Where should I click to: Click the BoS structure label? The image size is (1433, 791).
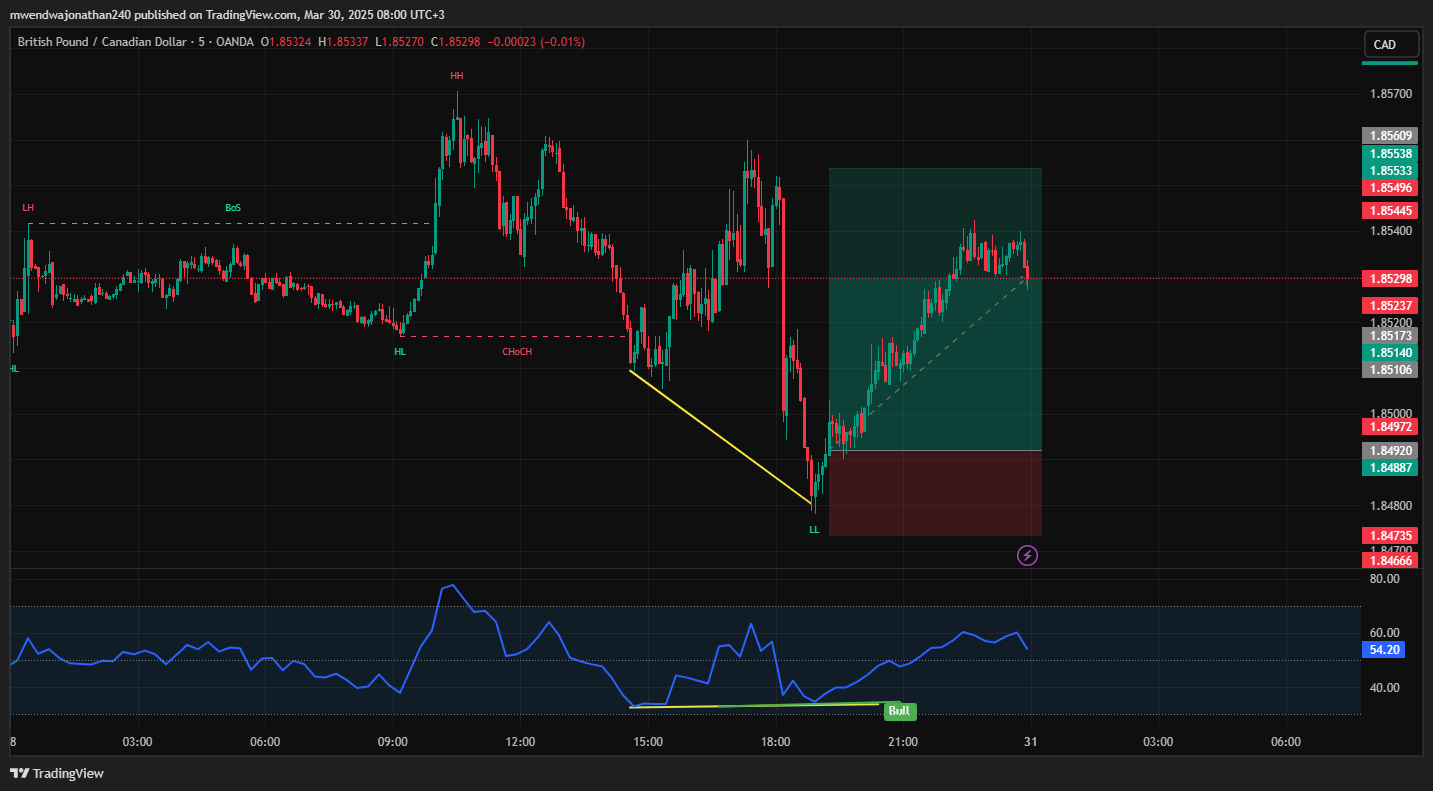[233, 208]
